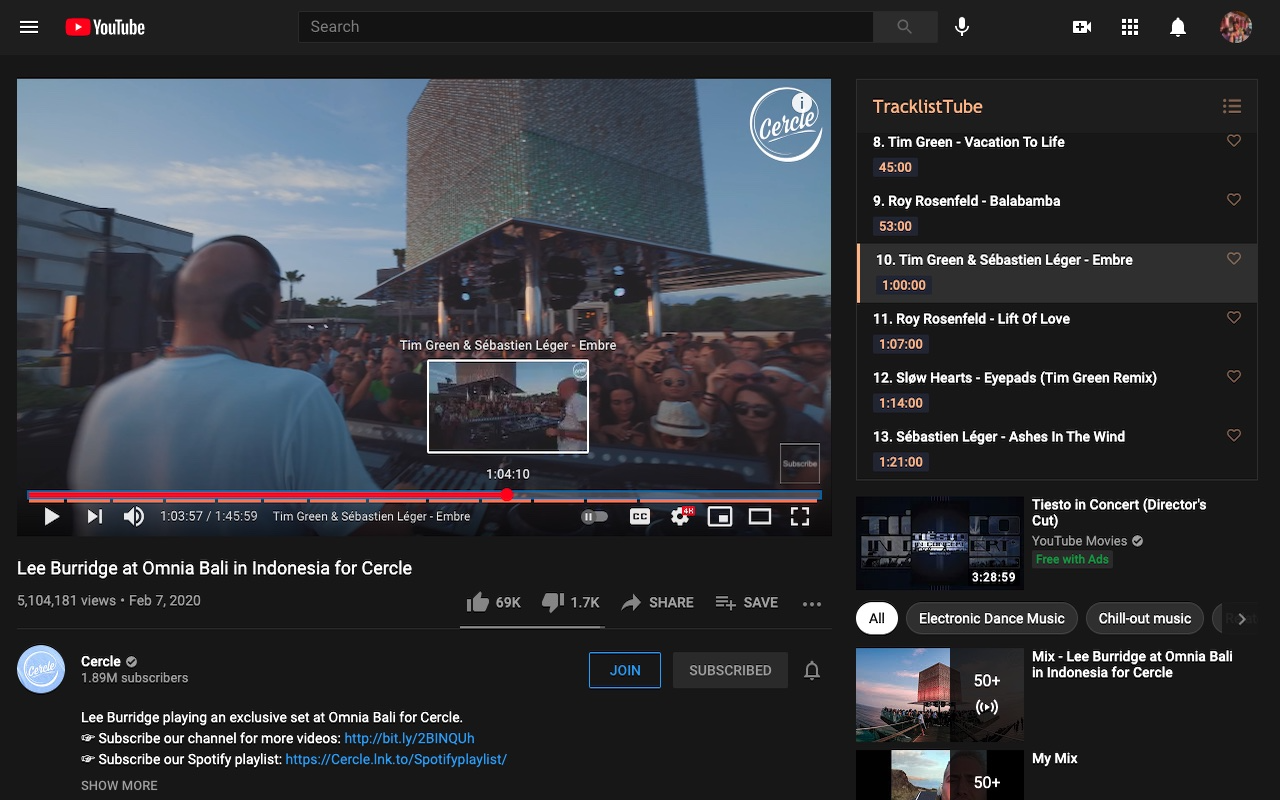Select the Chill-out music chip
This screenshot has height=800, width=1280.
point(1145,618)
